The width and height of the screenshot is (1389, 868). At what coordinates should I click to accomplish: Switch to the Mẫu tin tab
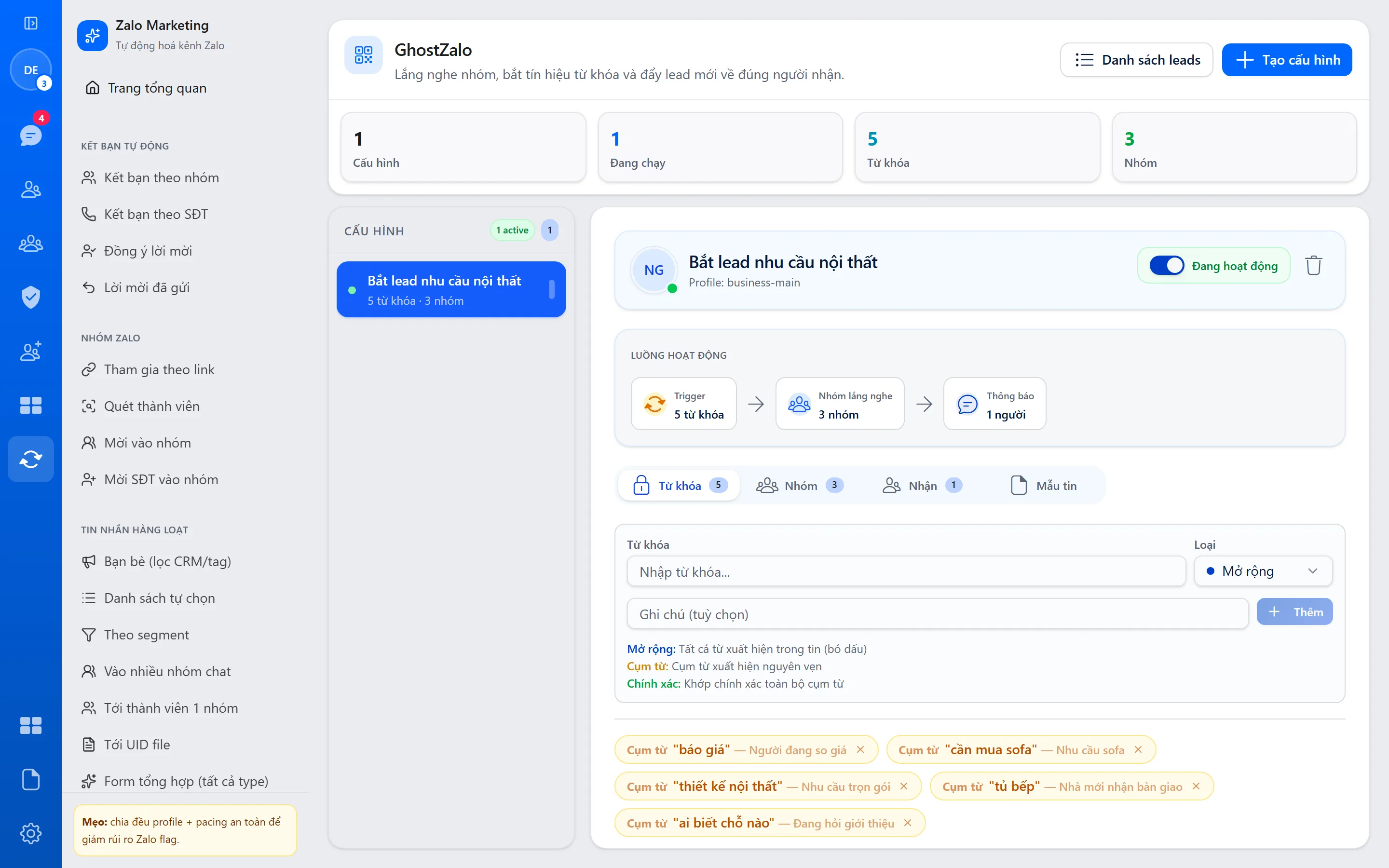coord(1044,485)
